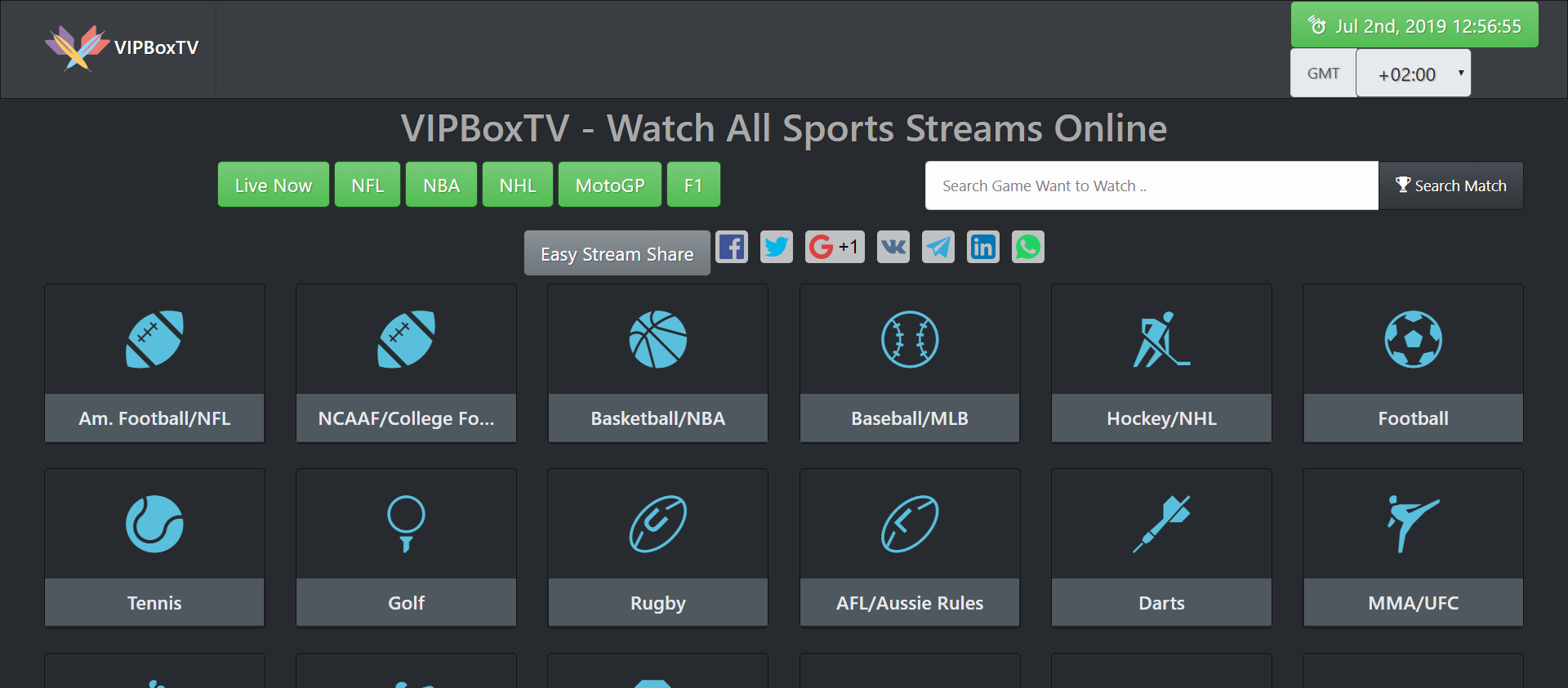Open the GMT offset +02:00 dropdown
The image size is (1568, 688).
(1413, 74)
